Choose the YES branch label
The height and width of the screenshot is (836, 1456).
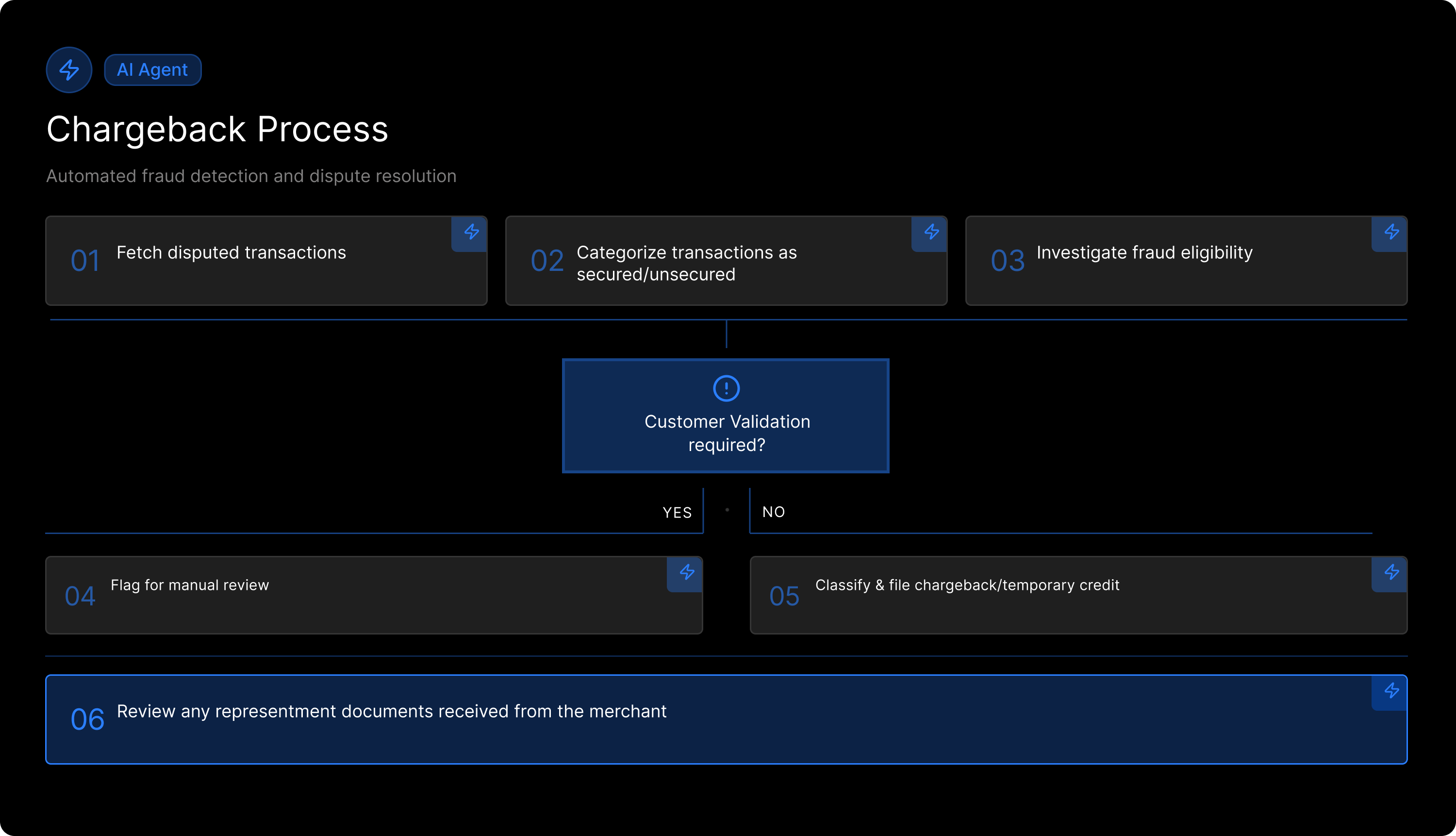(677, 512)
